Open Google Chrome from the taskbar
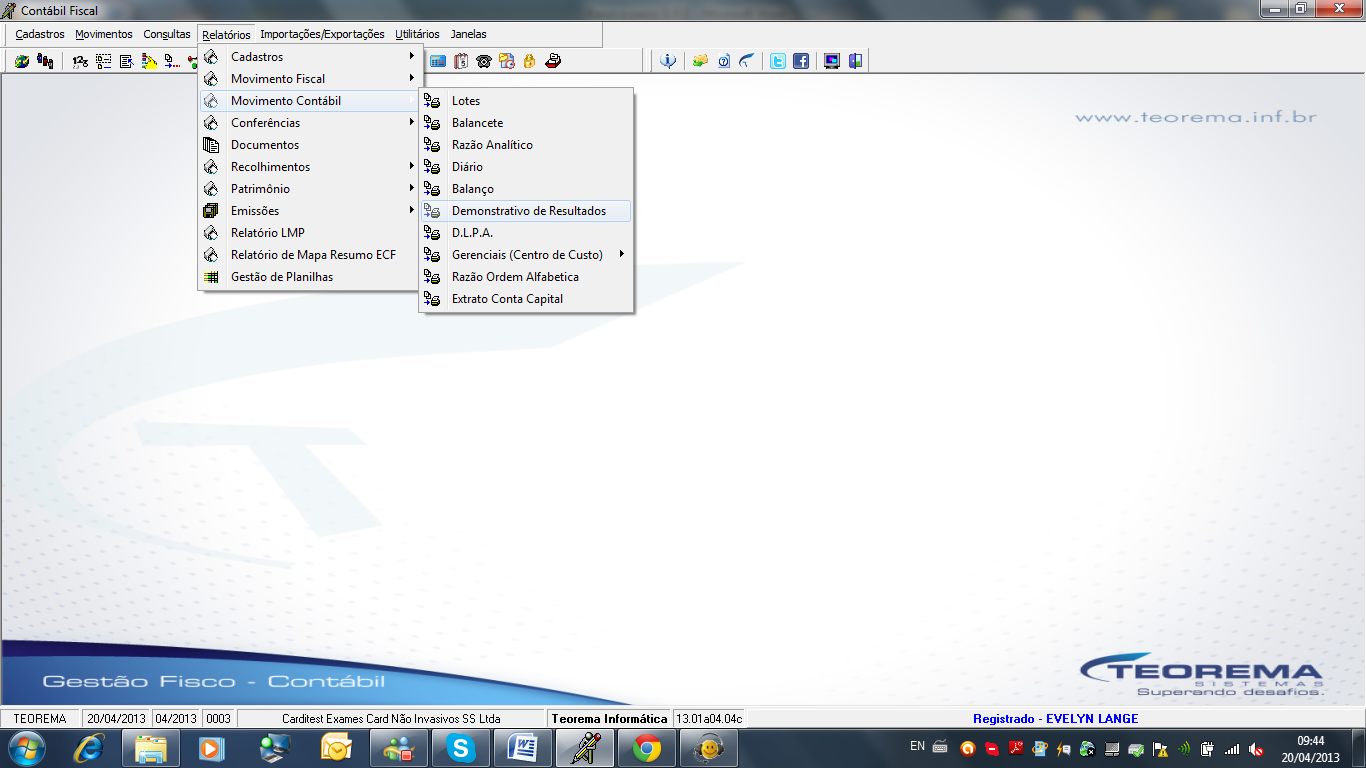Viewport: 1366px width, 768px height. (647, 747)
